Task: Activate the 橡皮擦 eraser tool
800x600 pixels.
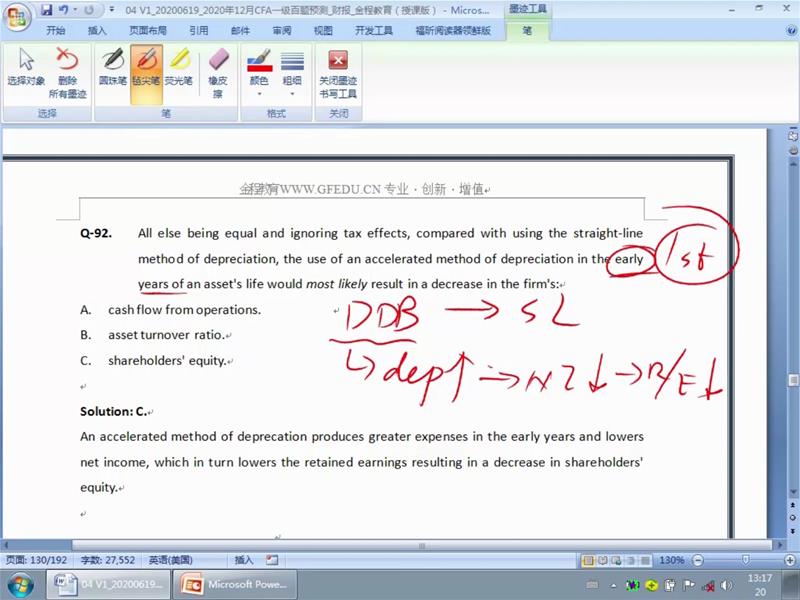Action: (x=217, y=72)
